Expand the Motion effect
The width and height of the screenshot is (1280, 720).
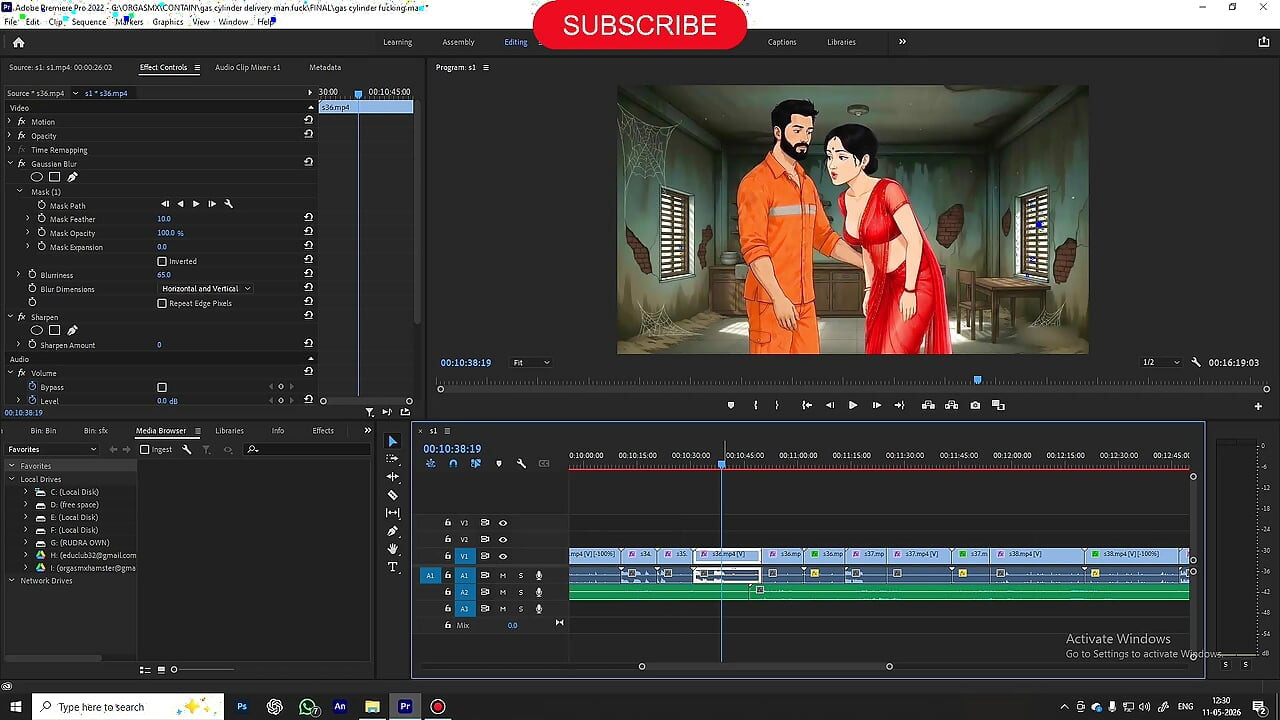9,121
